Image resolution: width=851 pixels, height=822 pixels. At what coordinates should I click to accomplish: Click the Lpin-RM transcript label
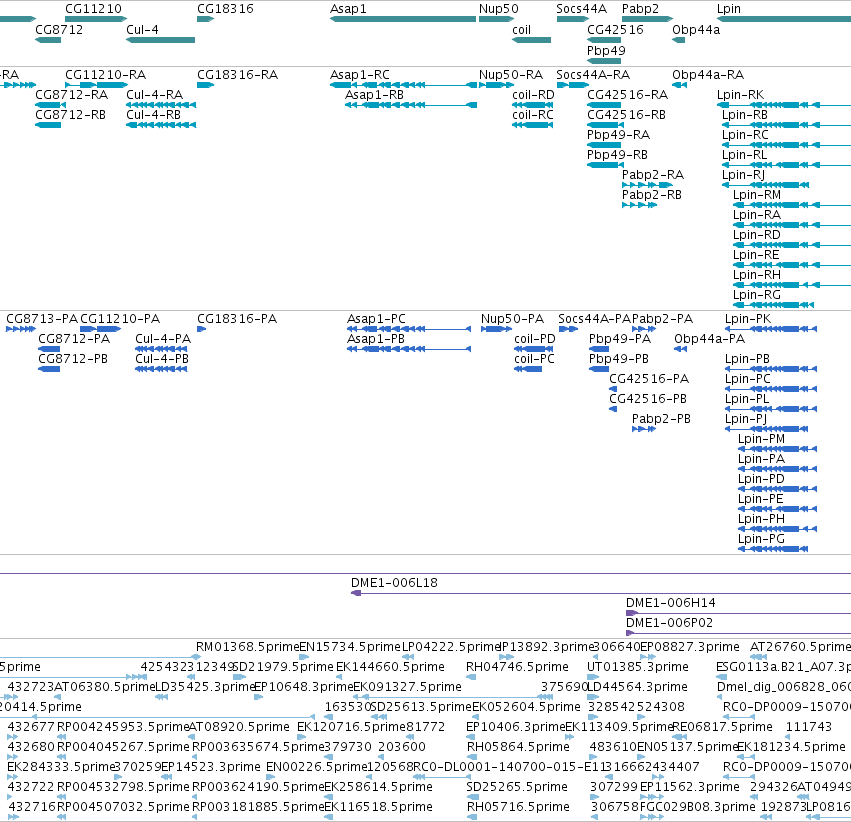pos(757,195)
